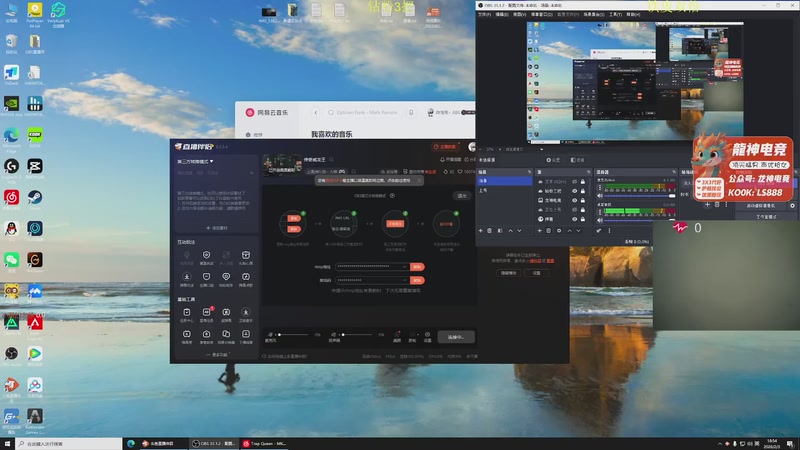800x450 pixels.
Task: Expand 更多功能 in 直播伴侣 sidebar
Action: [x=218, y=355]
